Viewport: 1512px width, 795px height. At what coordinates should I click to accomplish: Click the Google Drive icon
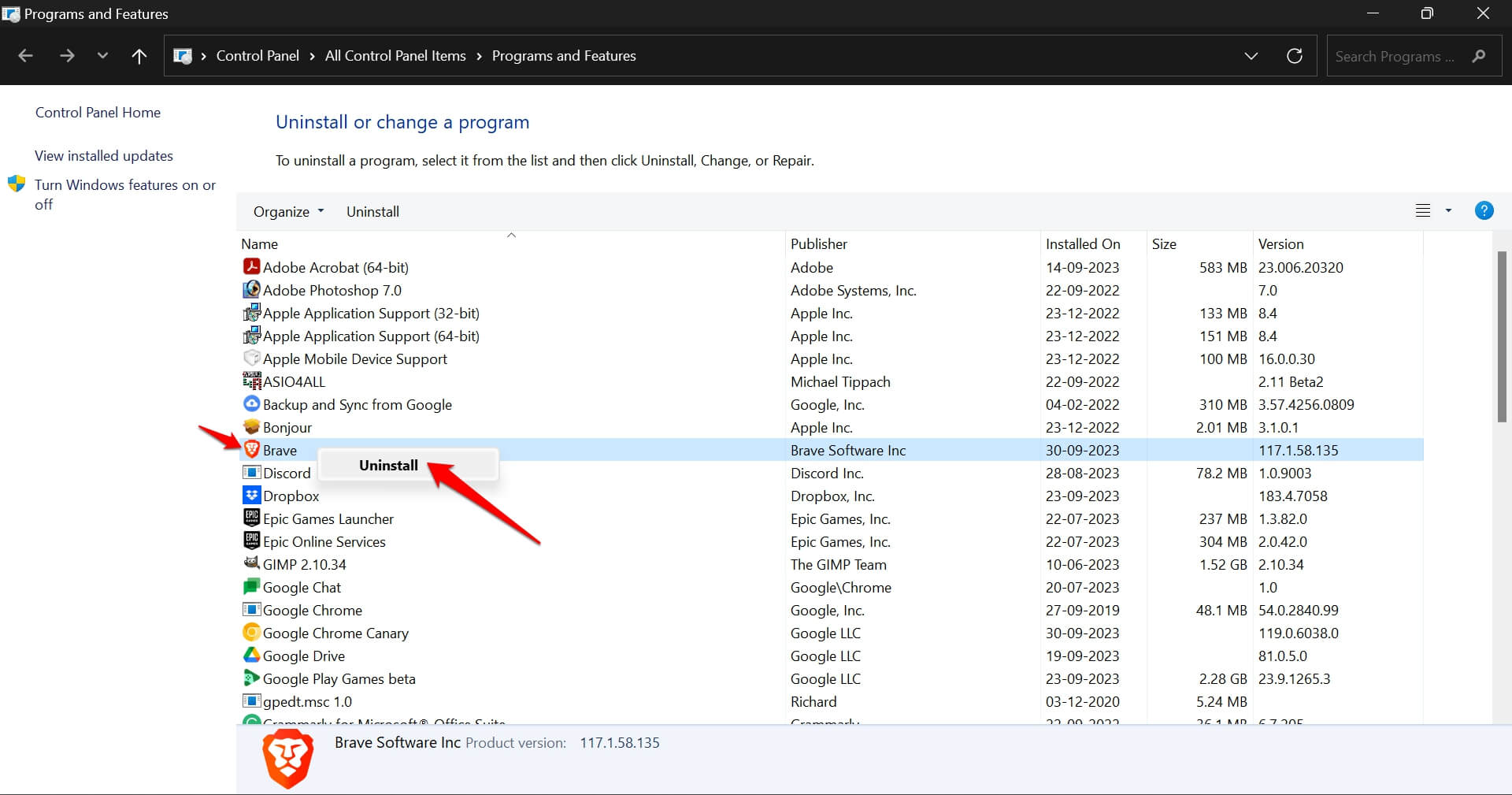pos(251,656)
